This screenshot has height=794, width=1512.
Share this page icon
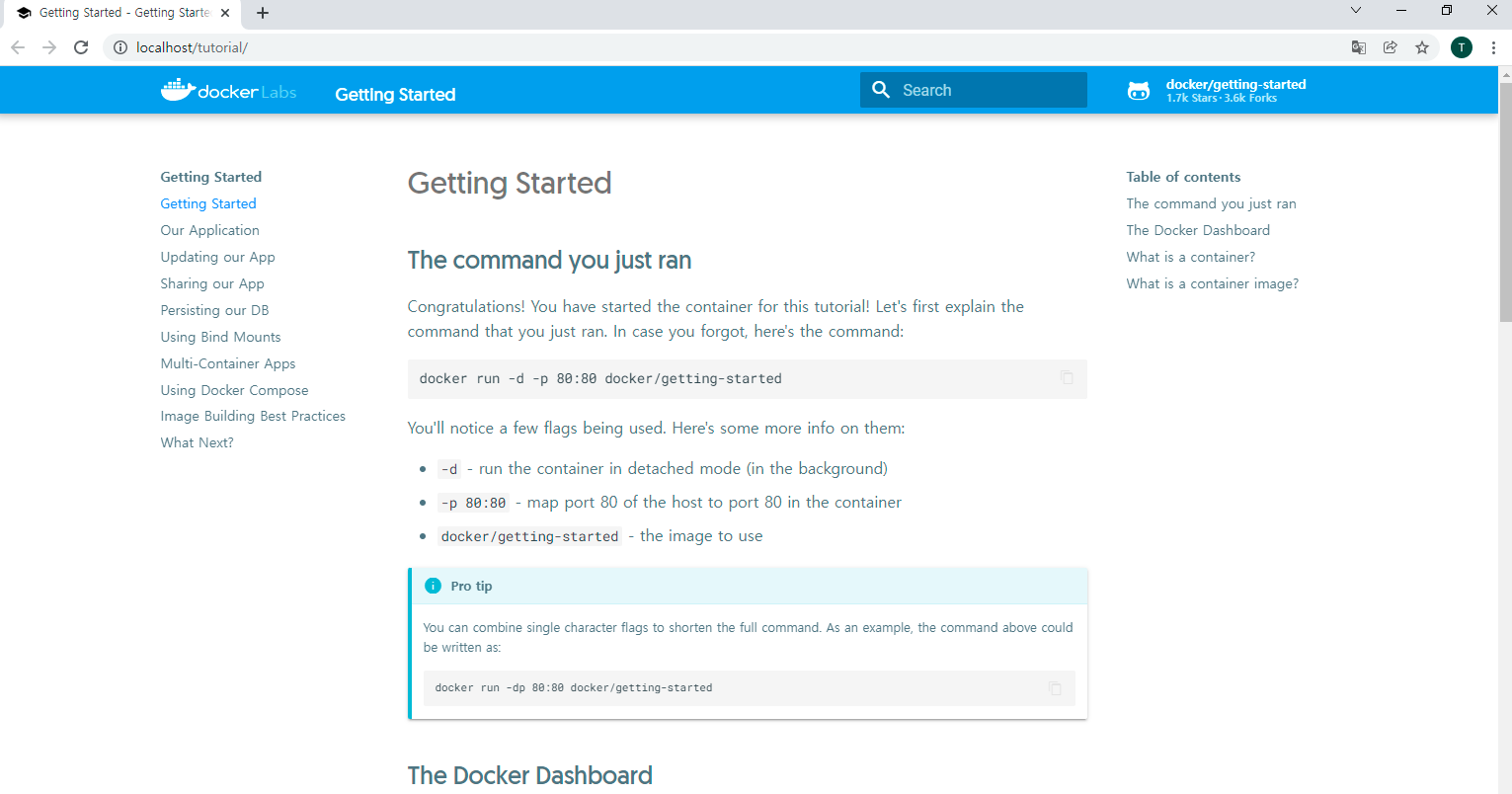(1391, 47)
